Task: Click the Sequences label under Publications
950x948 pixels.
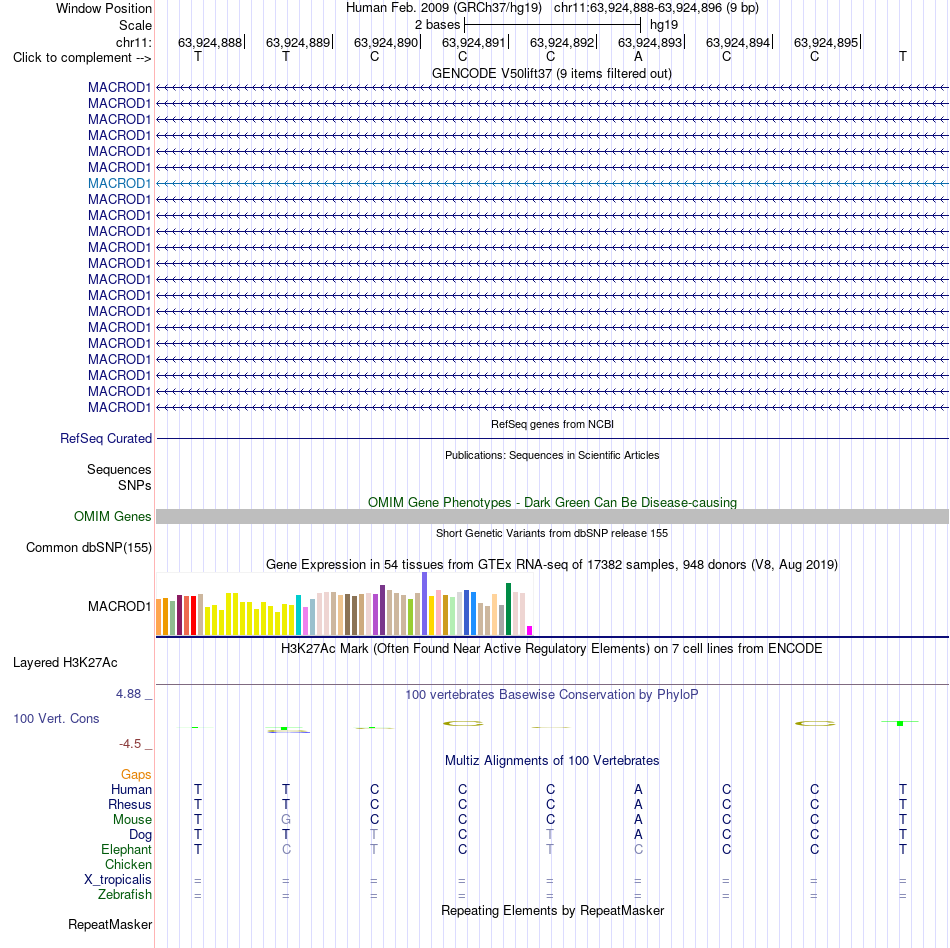Action: (x=119, y=469)
